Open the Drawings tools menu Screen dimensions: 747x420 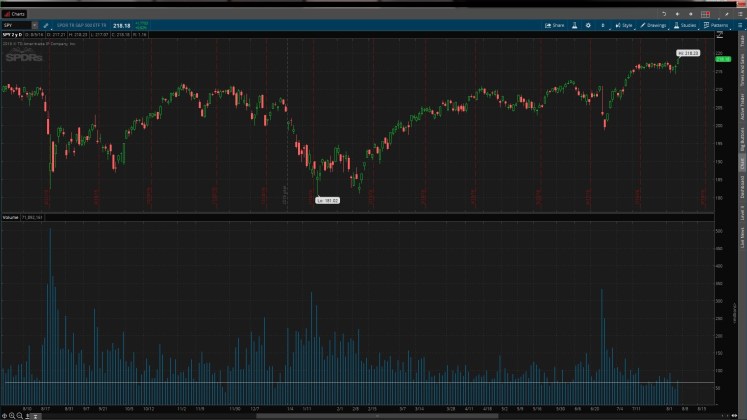pos(653,25)
